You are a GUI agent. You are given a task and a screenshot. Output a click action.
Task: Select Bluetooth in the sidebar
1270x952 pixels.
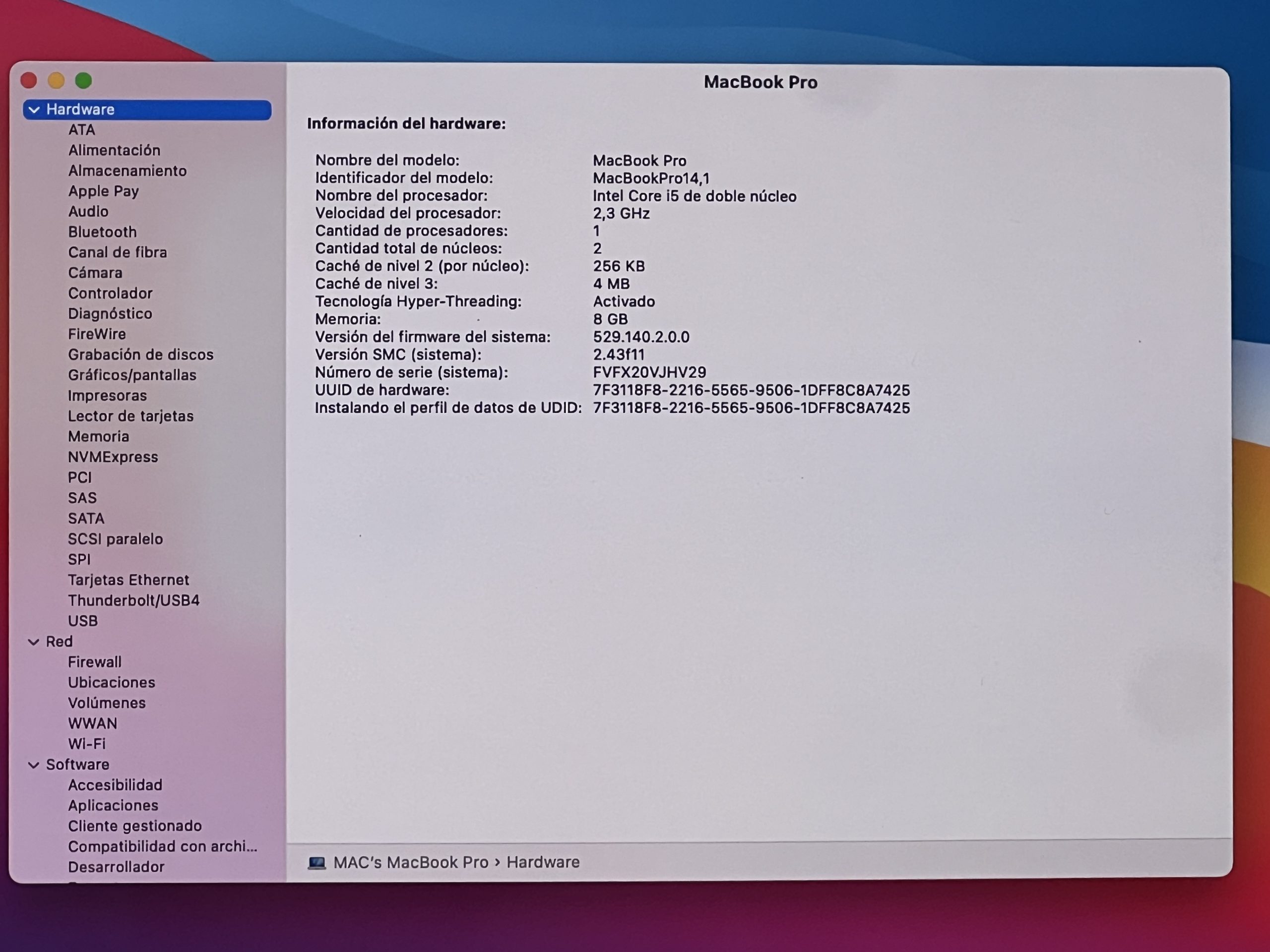click(x=102, y=232)
